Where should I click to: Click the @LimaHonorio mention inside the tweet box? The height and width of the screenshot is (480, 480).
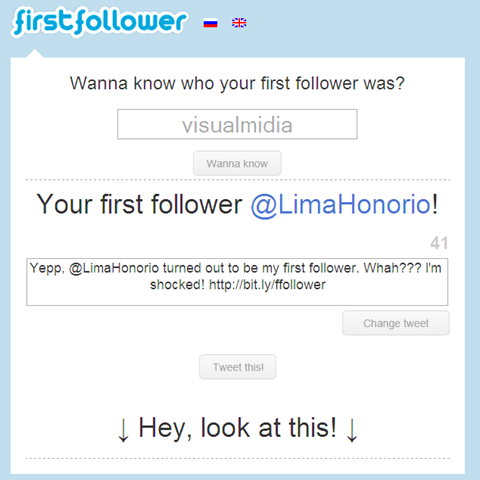114,268
